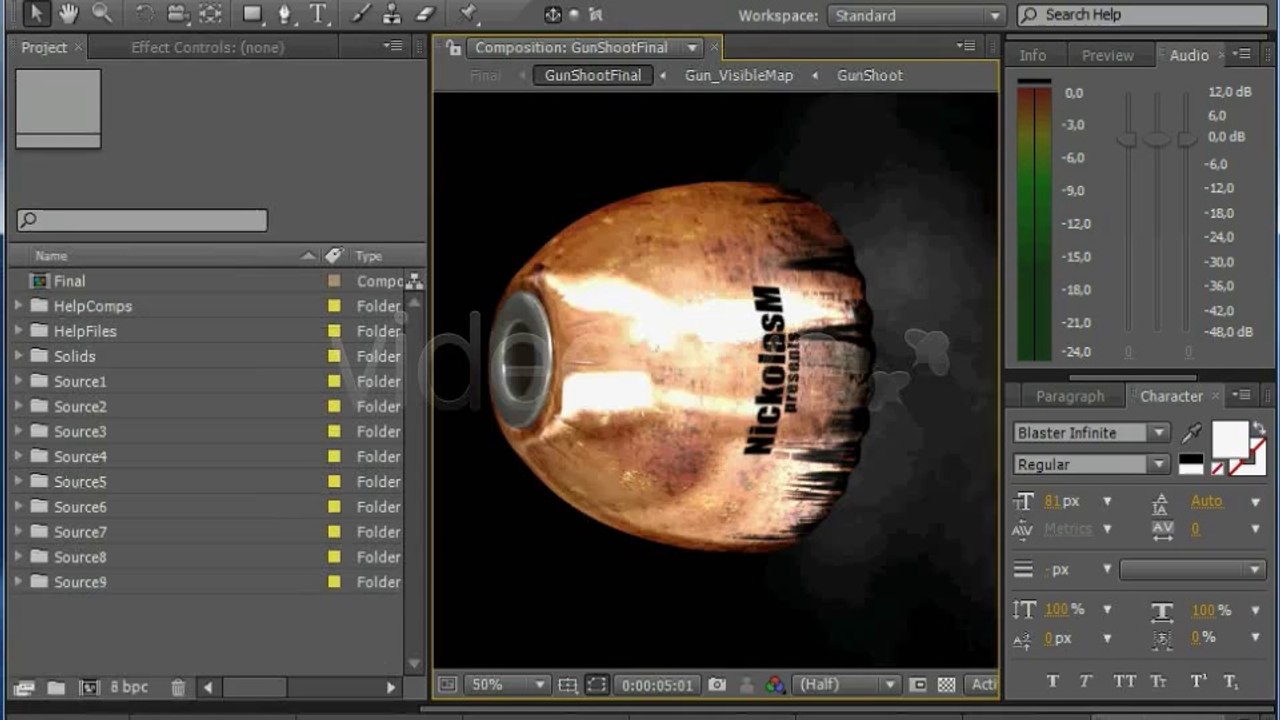This screenshot has width=1280, height=720.
Task: Open the 50% magnification dropdown
Action: click(507, 685)
